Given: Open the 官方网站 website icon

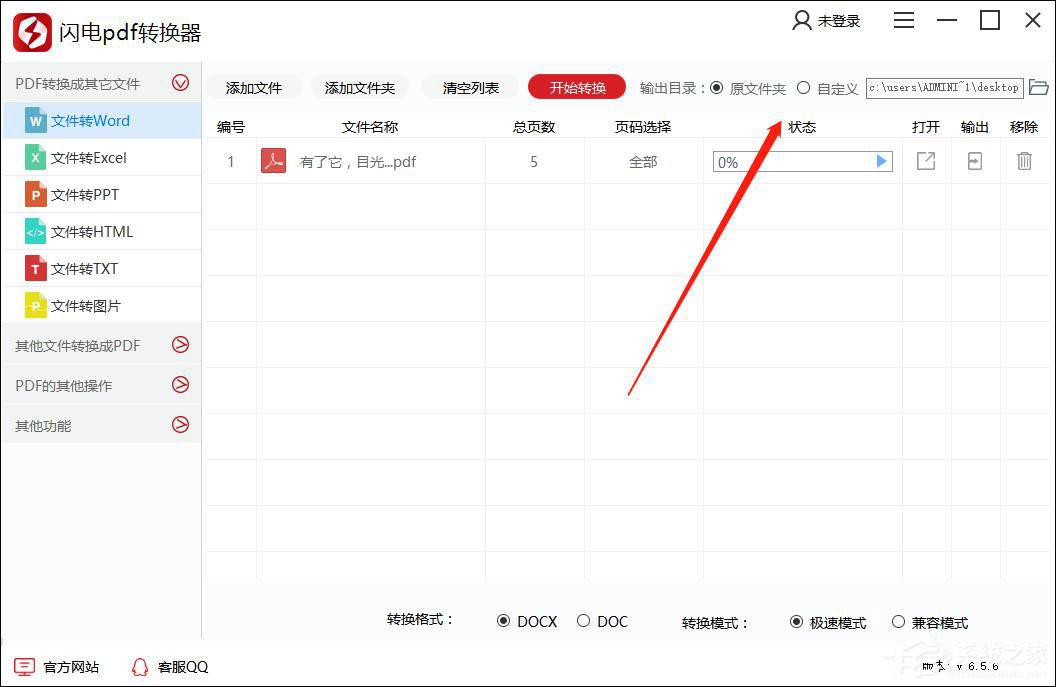Looking at the screenshot, I should click(25, 666).
